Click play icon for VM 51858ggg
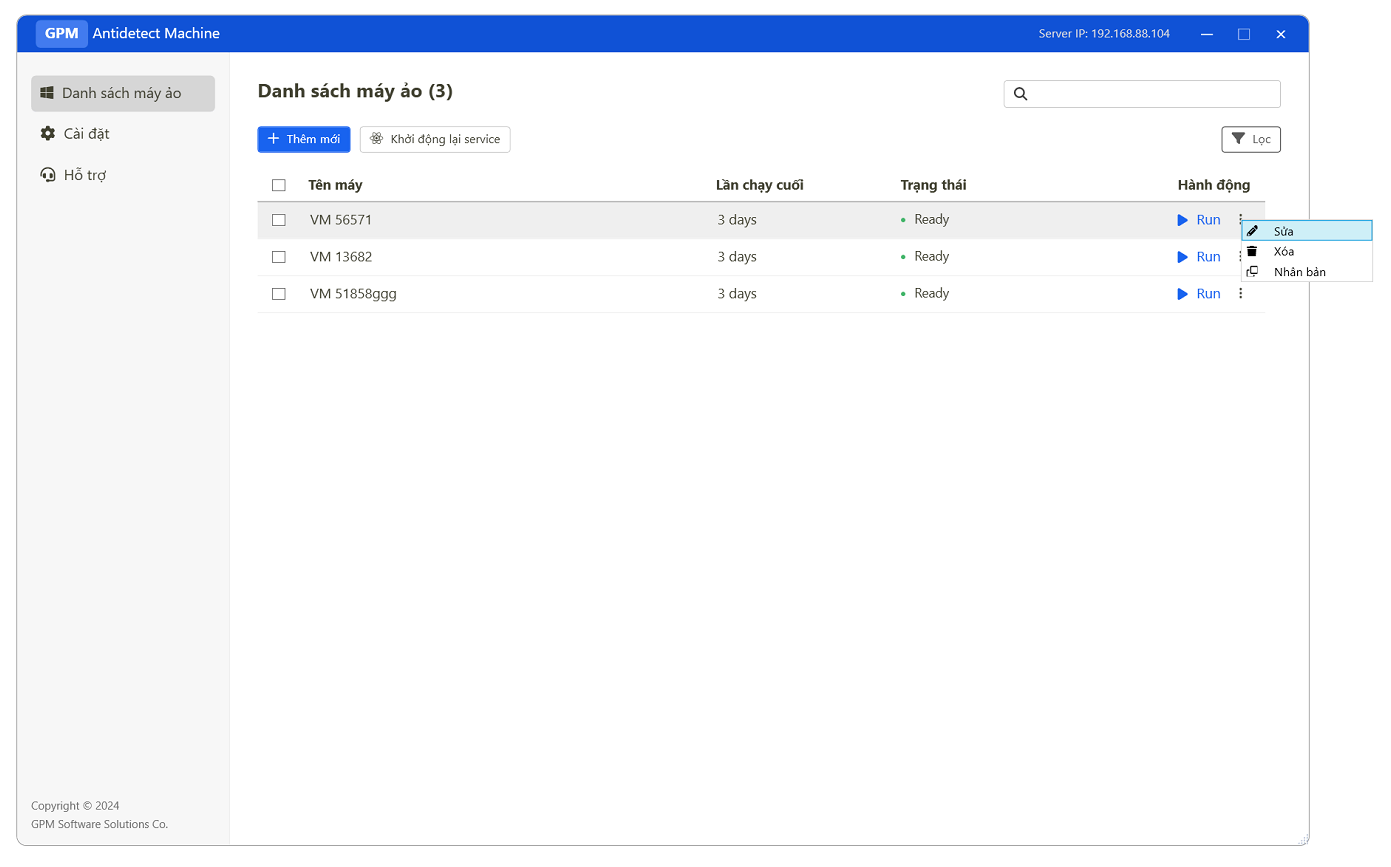This screenshot has width=1391, height=867. point(1183,294)
